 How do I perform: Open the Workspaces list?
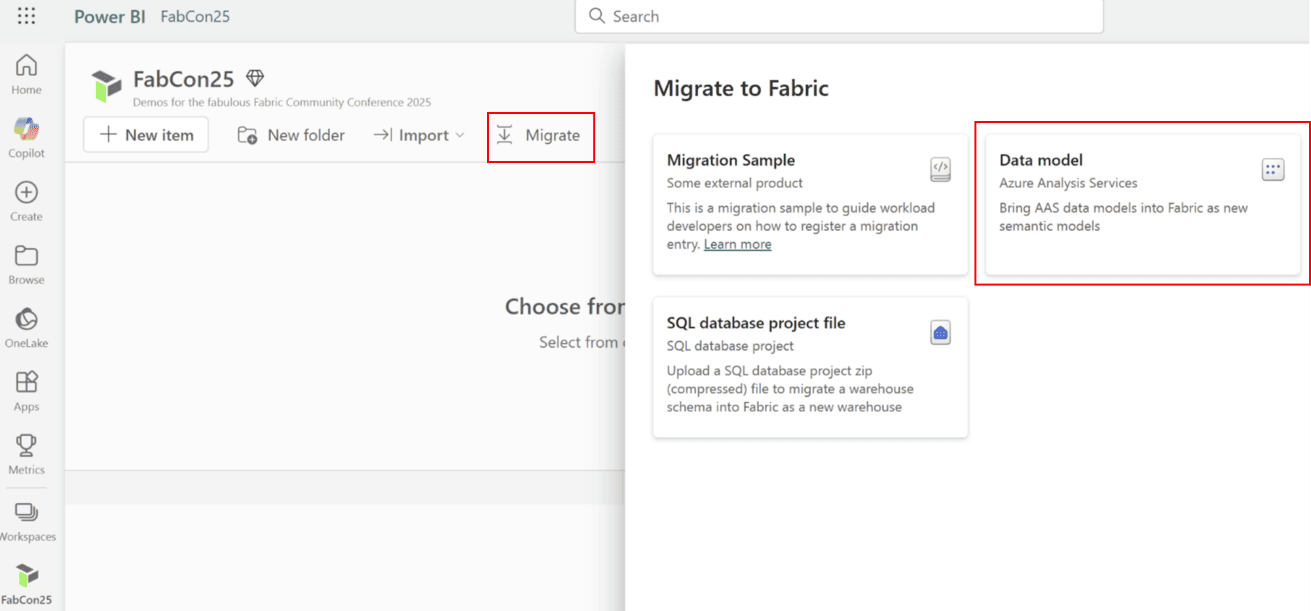27,520
